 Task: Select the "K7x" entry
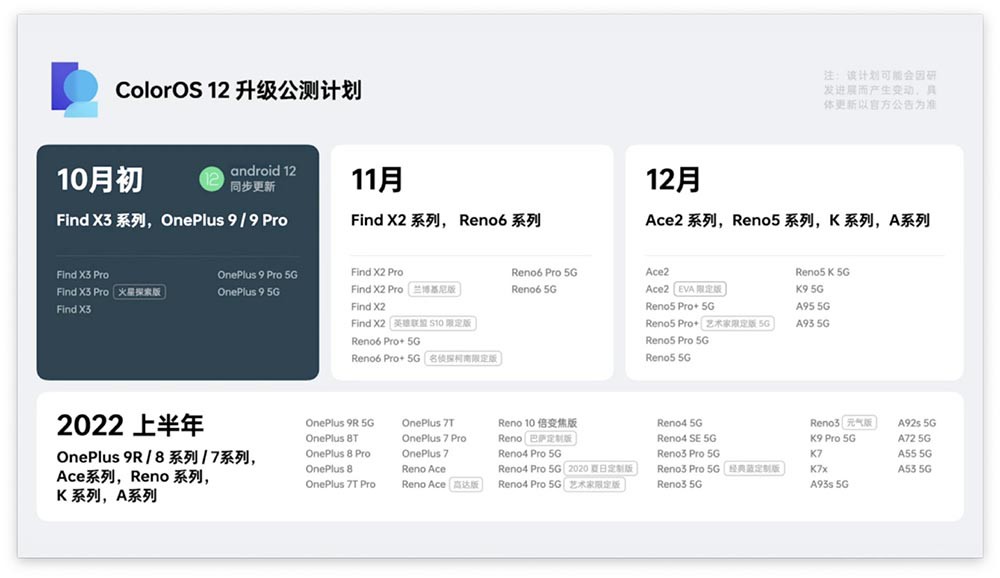tap(818, 469)
